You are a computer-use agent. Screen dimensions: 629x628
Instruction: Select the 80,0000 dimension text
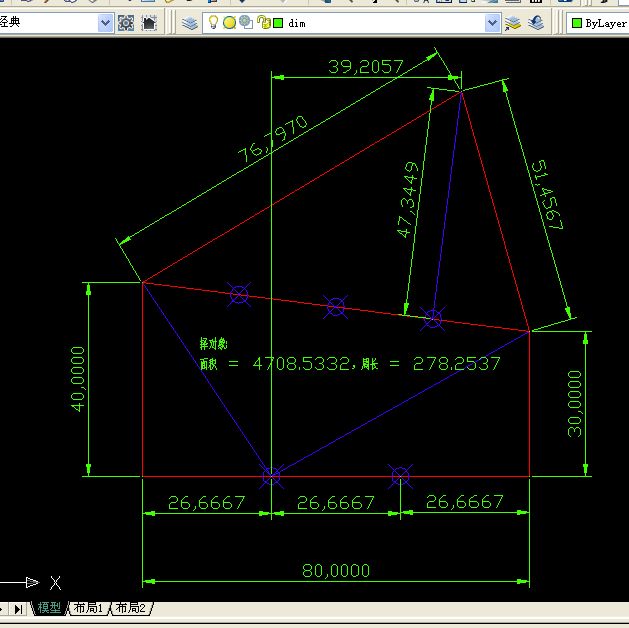(336, 570)
